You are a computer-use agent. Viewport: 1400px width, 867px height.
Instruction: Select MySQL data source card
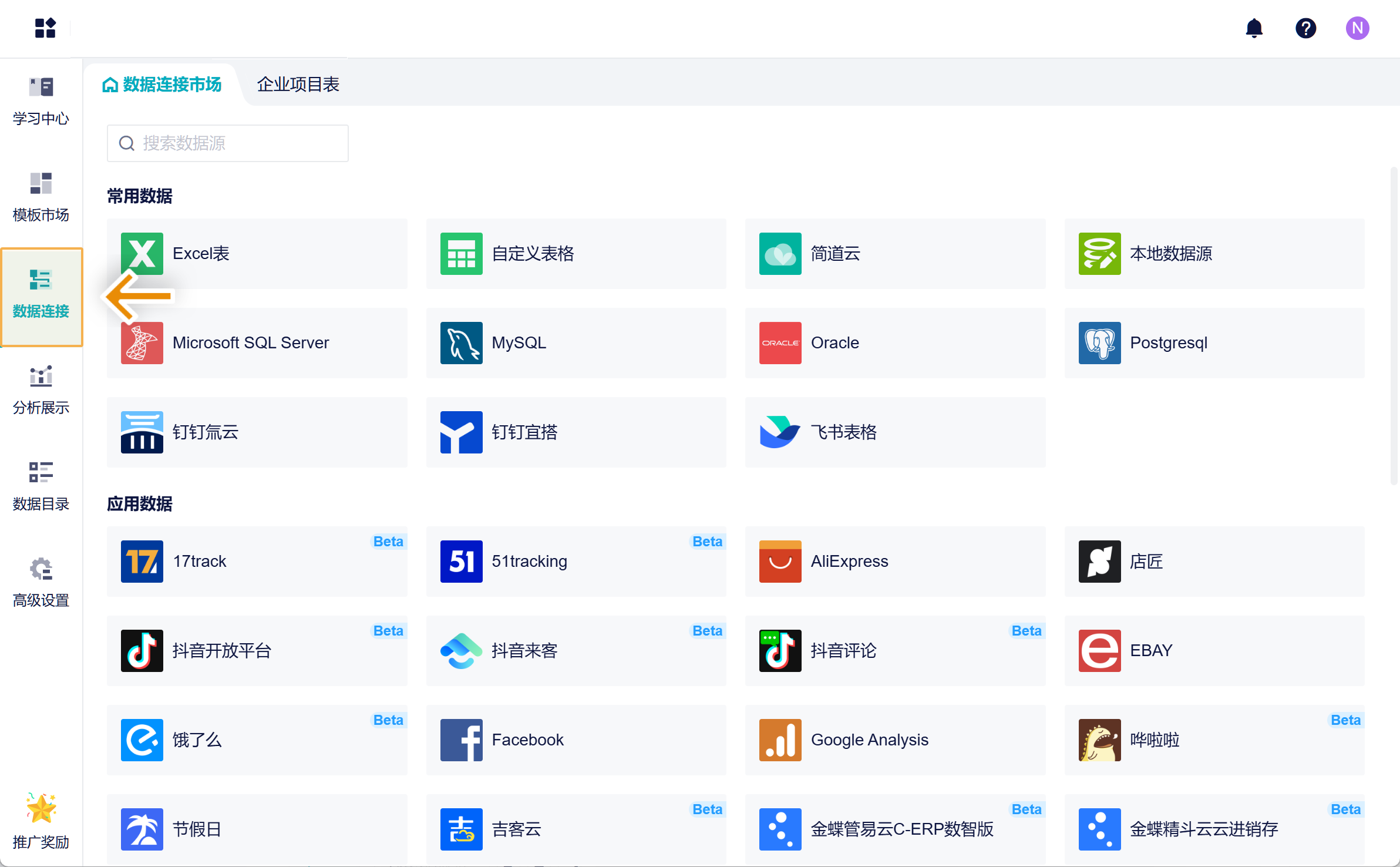pyautogui.click(x=576, y=343)
